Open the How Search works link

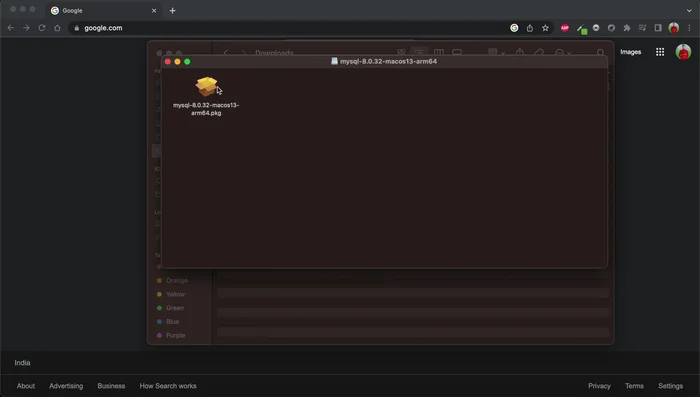pos(168,386)
